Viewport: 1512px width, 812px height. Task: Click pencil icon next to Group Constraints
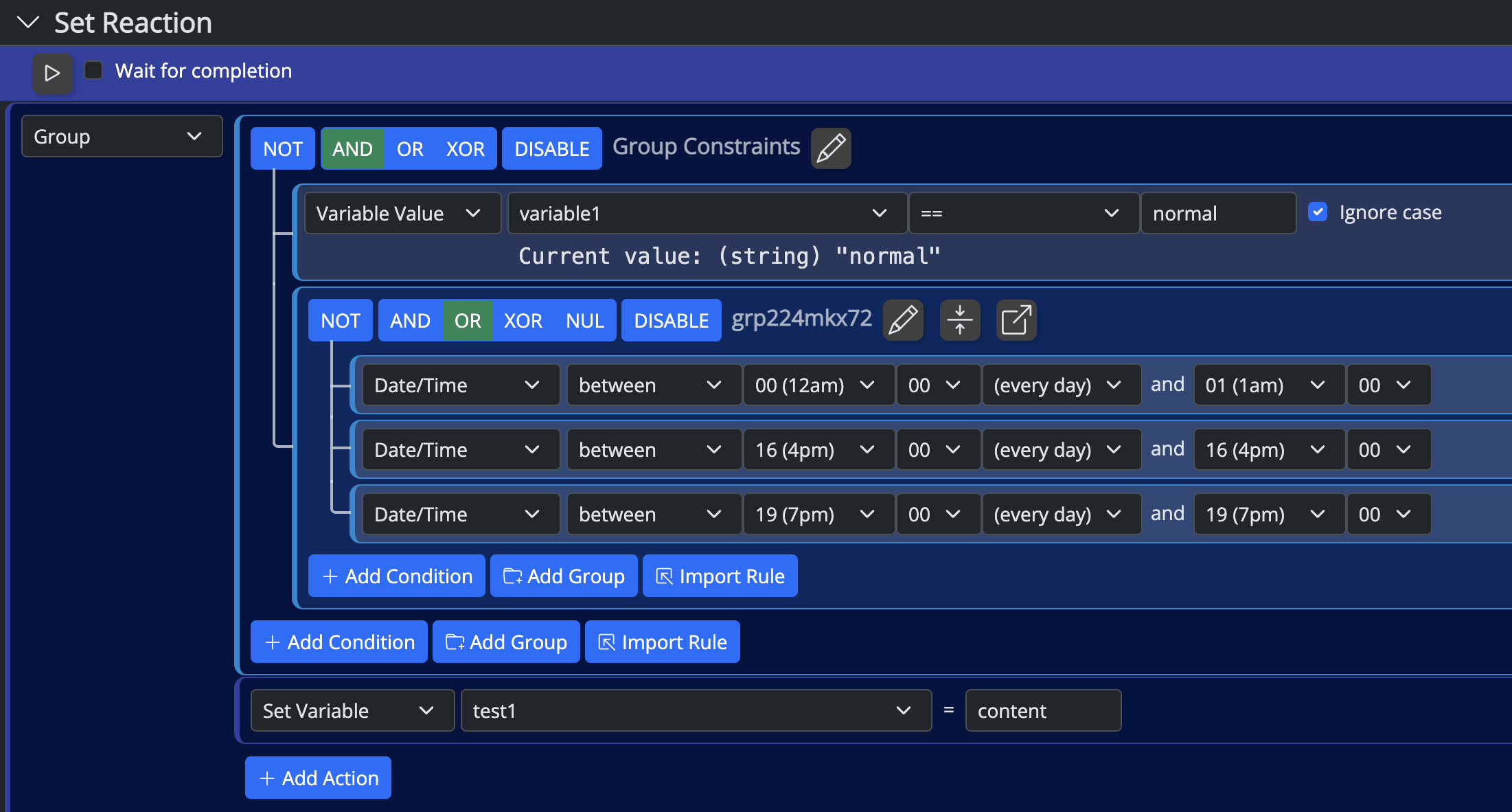click(831, 148)
